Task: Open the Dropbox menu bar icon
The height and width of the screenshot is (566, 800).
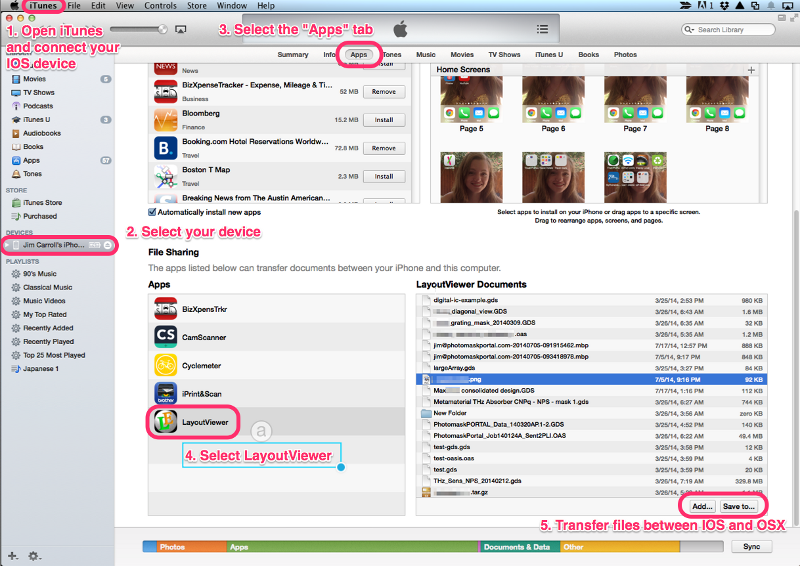Action: (x=724, y=6)
